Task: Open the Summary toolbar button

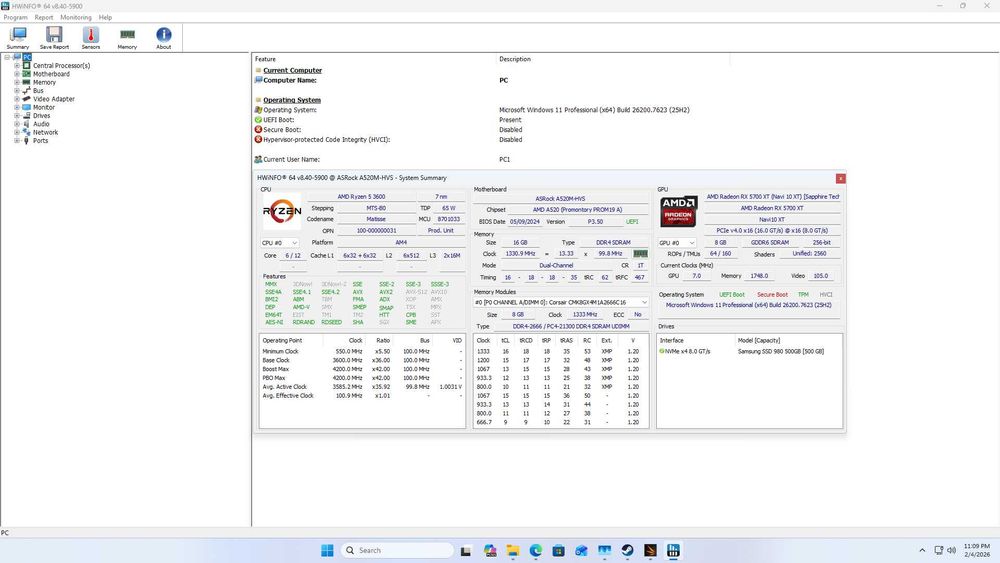Action: point(18,38)
